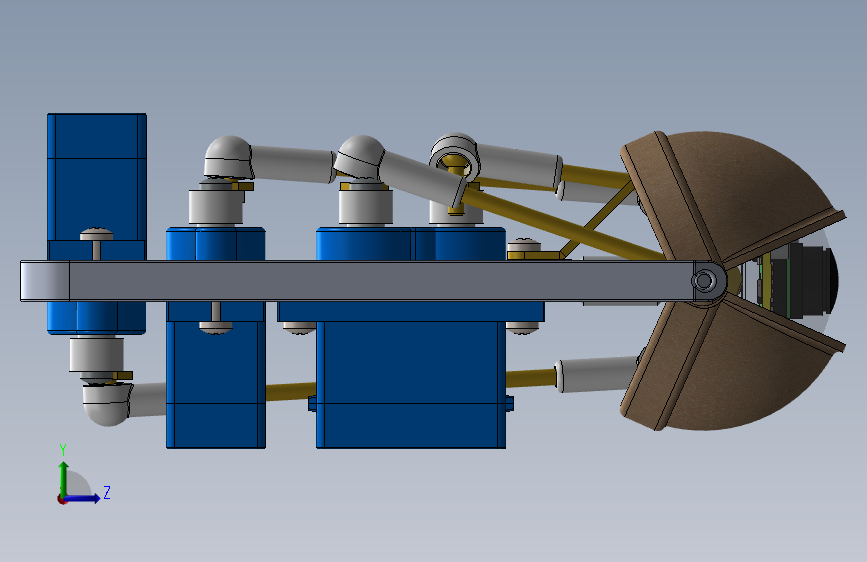Select the long gray horizontal beam
Image resolution: width=867 pixels, height=562 pixels.
pos(373,281)
